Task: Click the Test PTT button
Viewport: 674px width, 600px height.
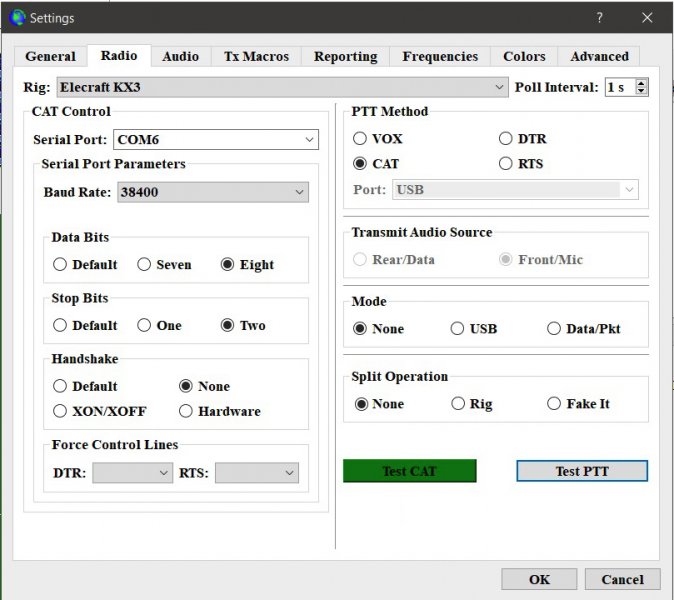Action: tap(582, 471)
